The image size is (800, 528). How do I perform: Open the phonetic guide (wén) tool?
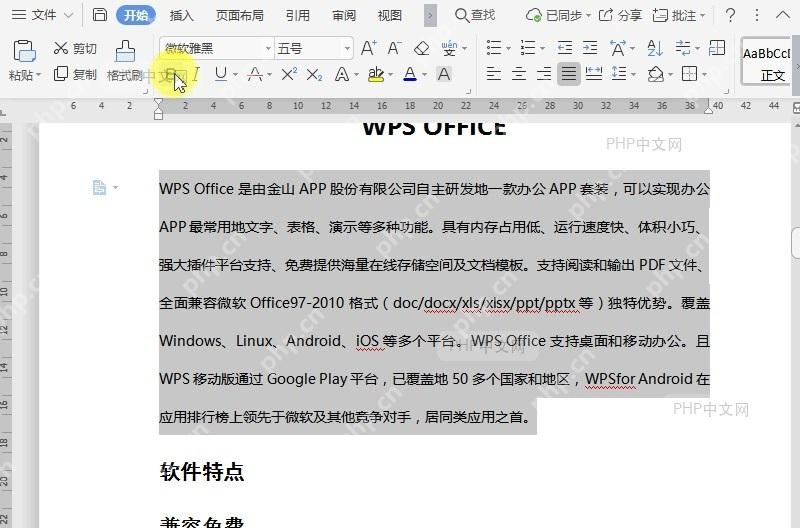449,48
